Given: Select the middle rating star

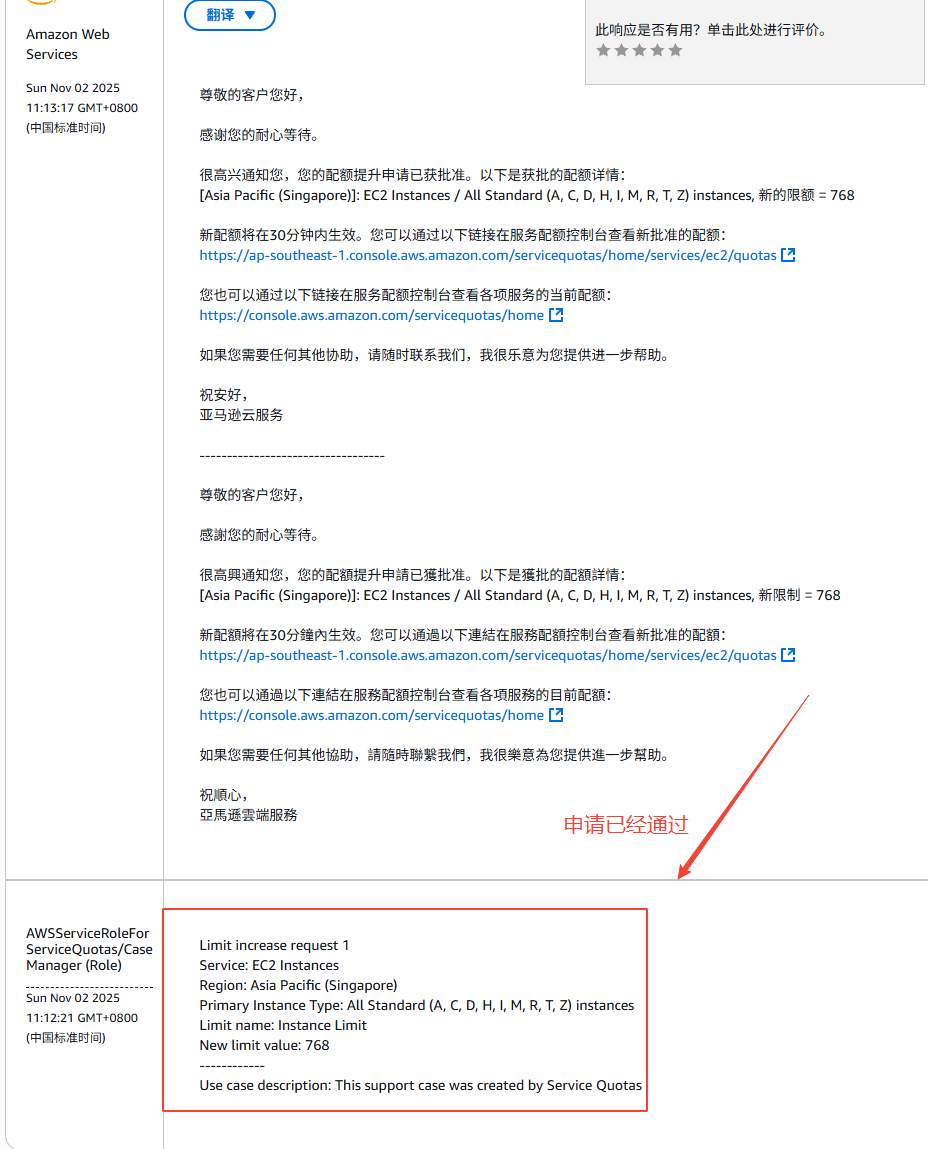Looking at the screenshot, I should (638, 49).
